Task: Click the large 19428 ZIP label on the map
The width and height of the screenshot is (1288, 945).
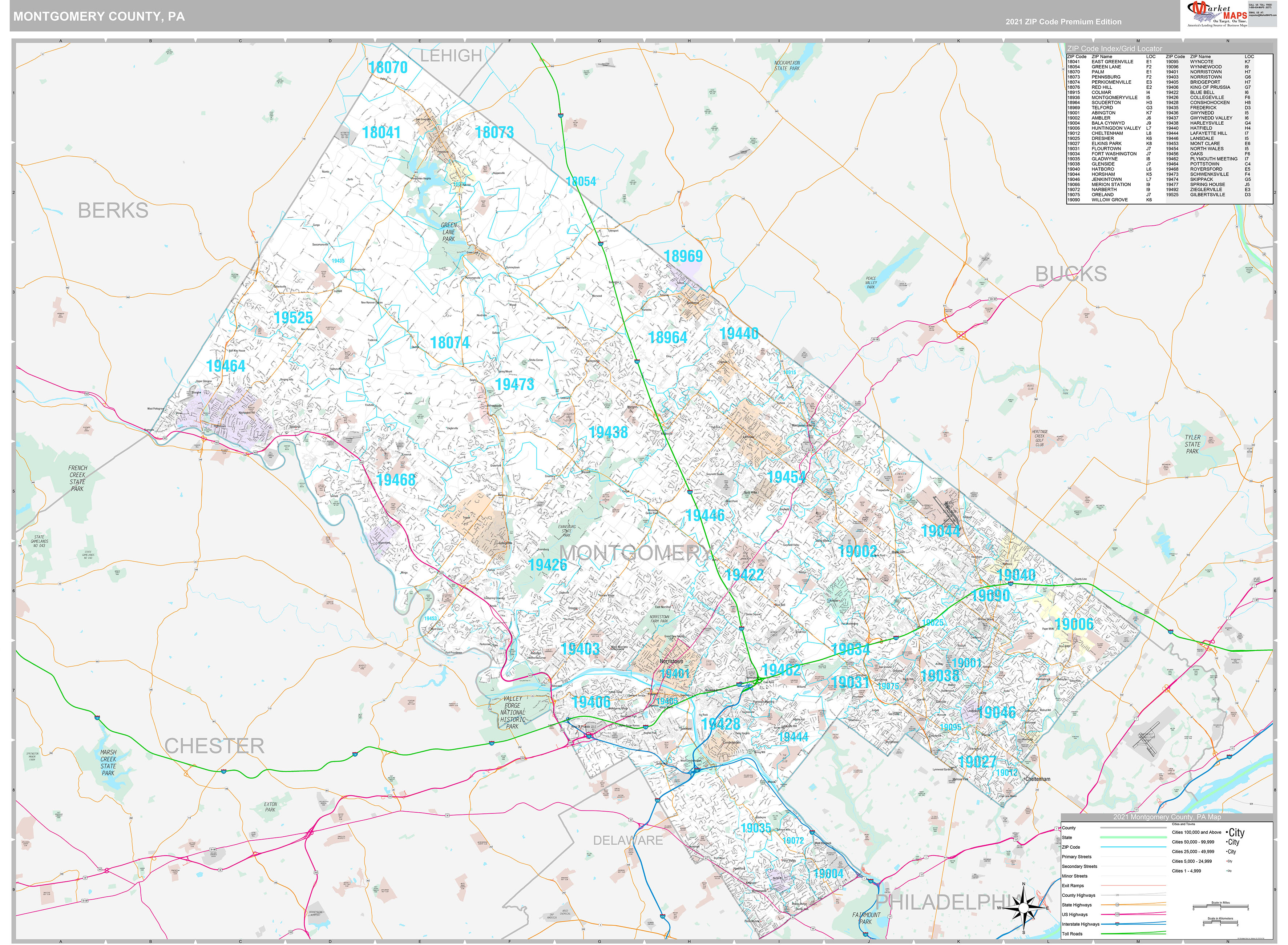Action: coord(721,724)
